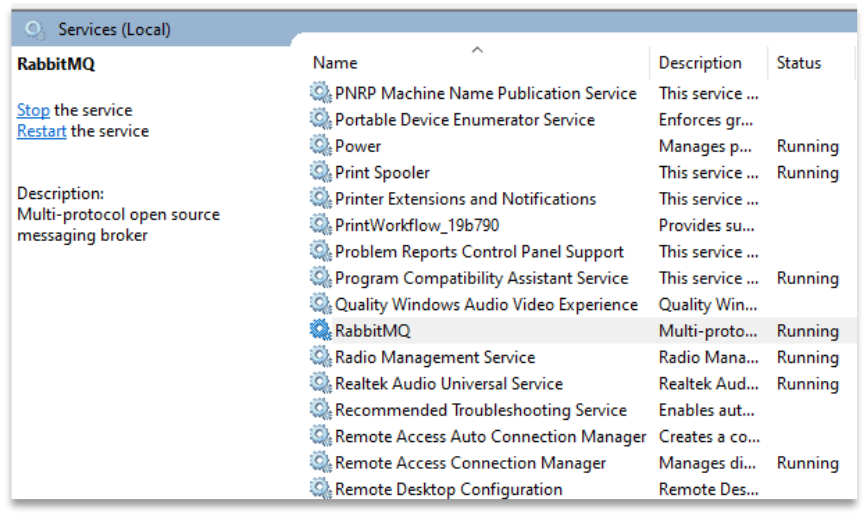Select the Print Spooler service name

coord(382,173)
